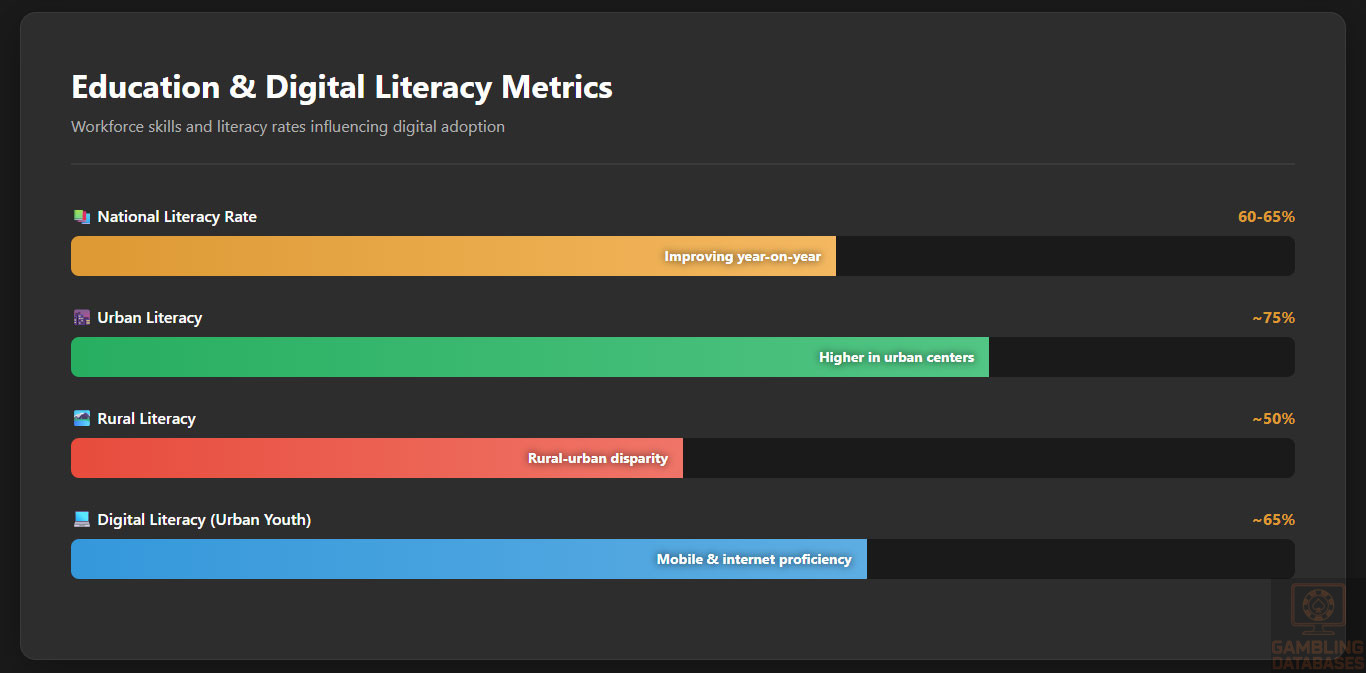The width and height of the screenshot is (1366, 673).
Task: Click the city buildings icon beside Urban Literacy
Action: 81,318
